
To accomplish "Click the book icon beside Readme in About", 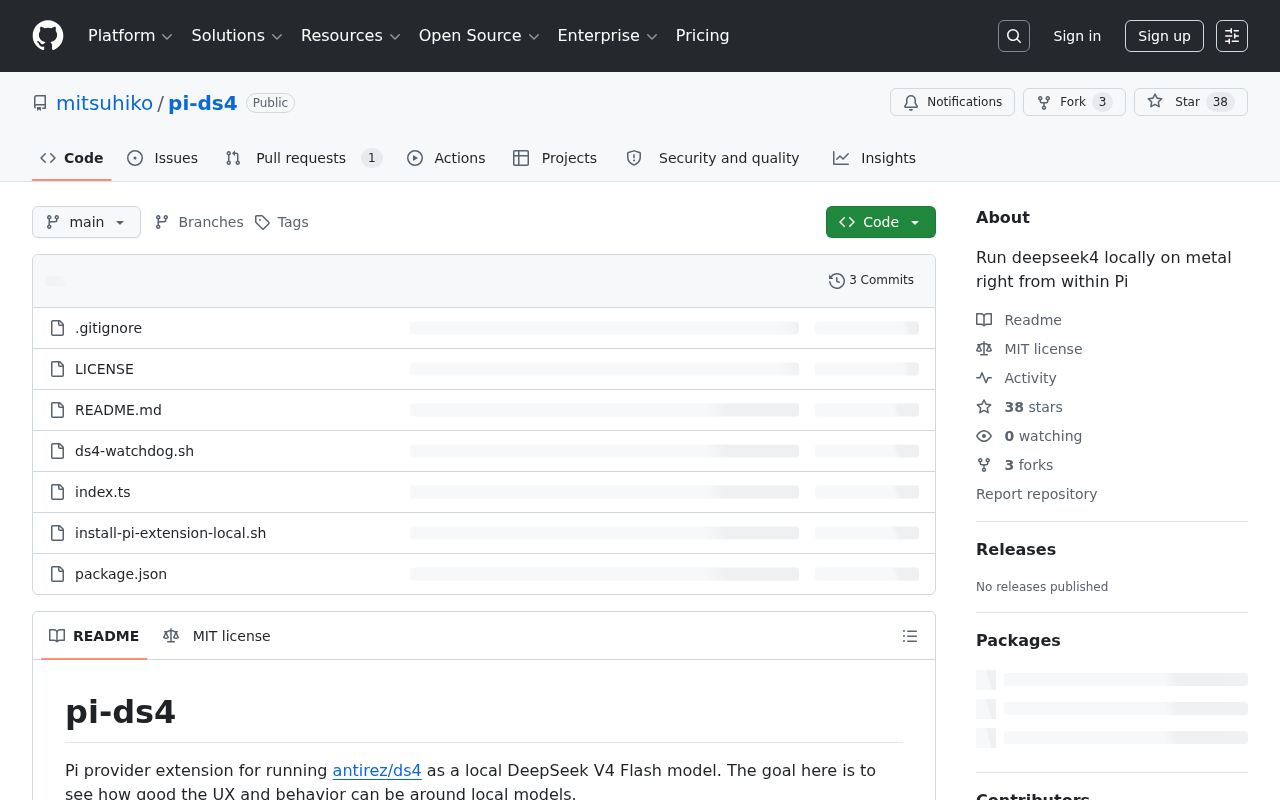I will (x=984, y=320).
